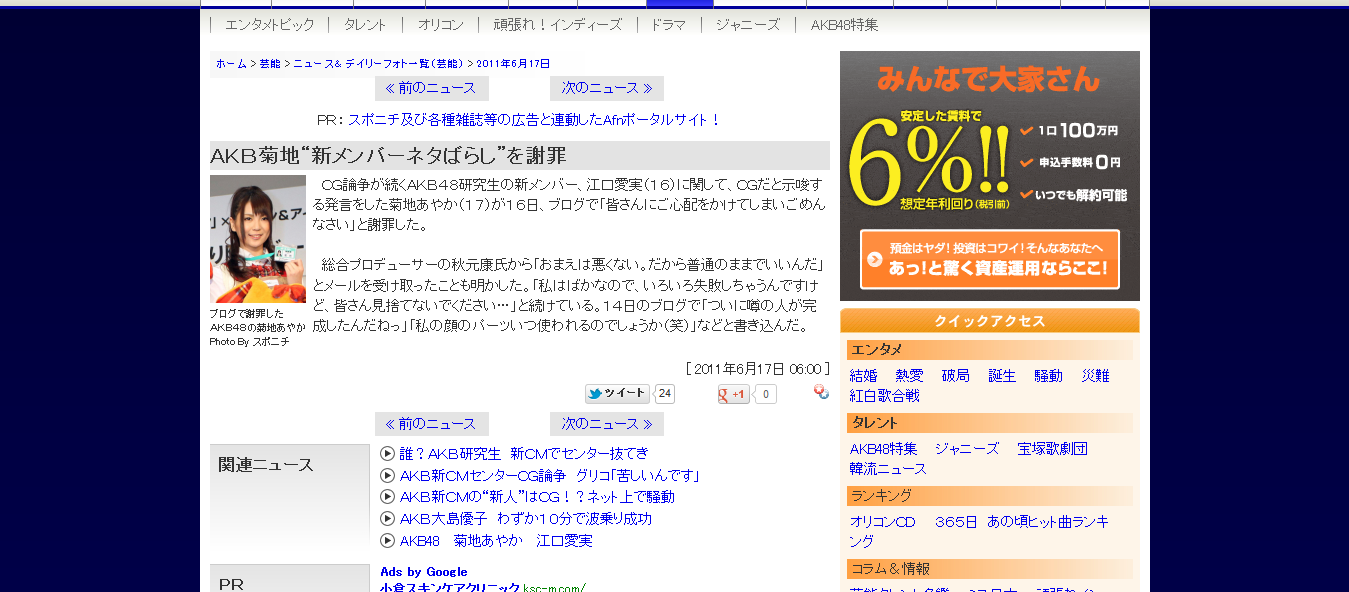1349x592 pixels.
Task: Click あっ!と驚く資産運用ならここ! button
Action: [990, 260]
